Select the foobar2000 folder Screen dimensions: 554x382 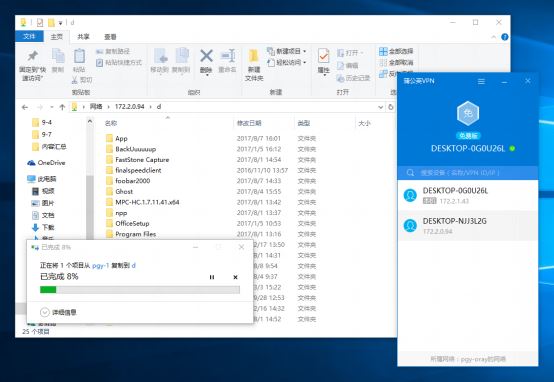(132, 181)
